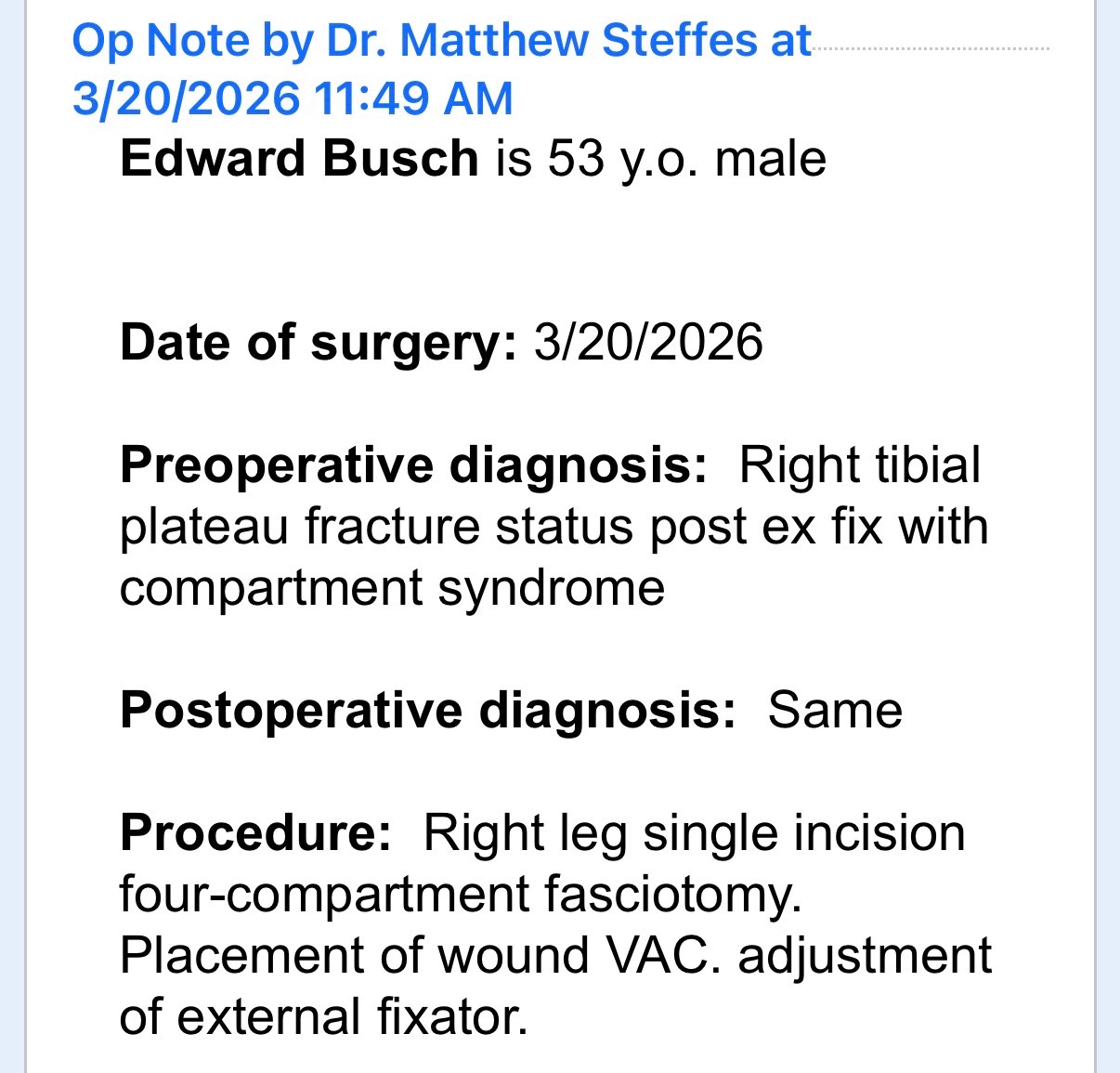This screenshot has width=1120, height=1073.
Task: Click the word "adjustment" in procedure
Action: click(x=865, y=955)
